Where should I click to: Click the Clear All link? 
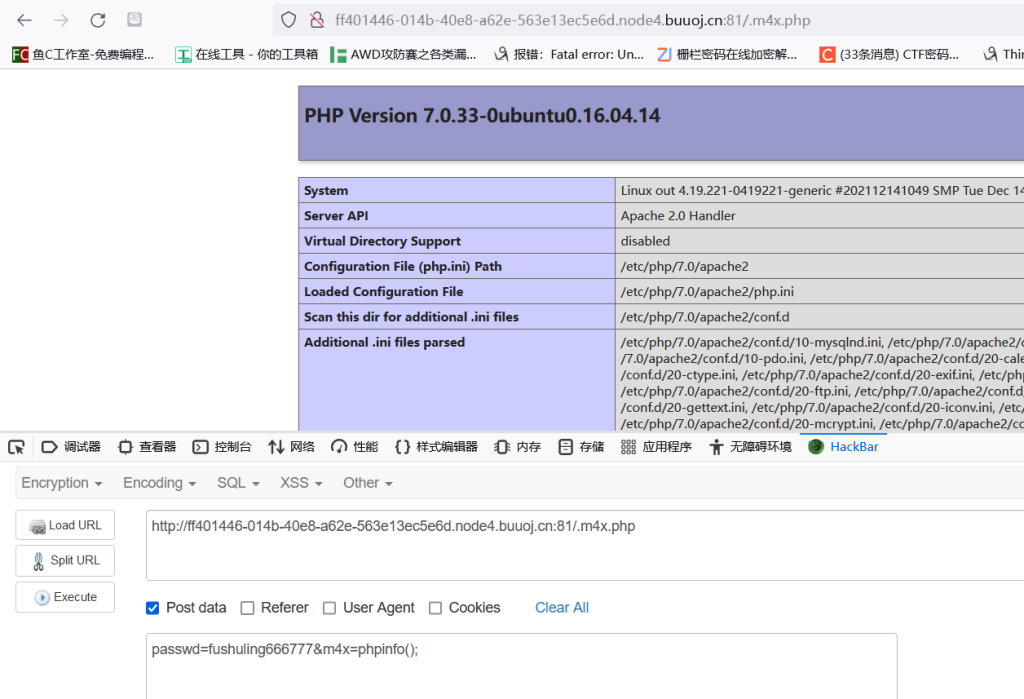561,607
